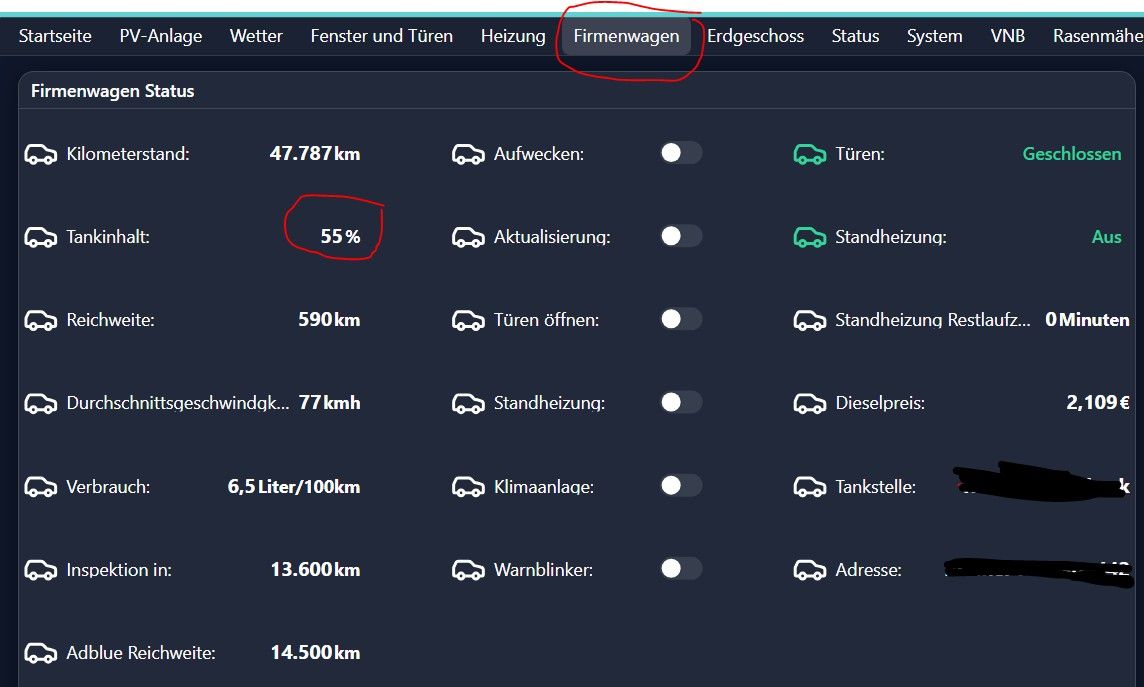This screenshot has width=1144, height=687.
Task: Click the car icon next to Inspektion in
Action: [x=40, y=570]
